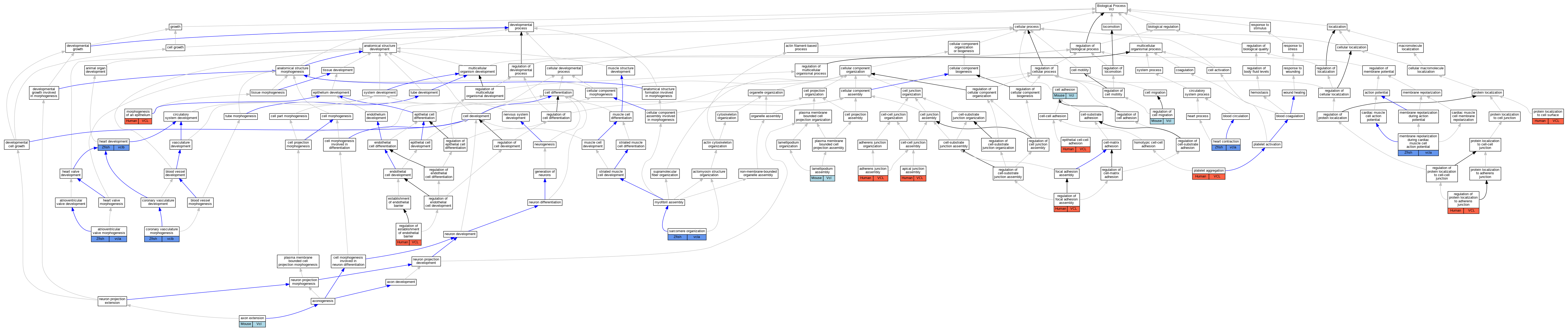Select the 'action potential' node
The width and height of the screenshot is (1568, 330).
click(1376, 93)
